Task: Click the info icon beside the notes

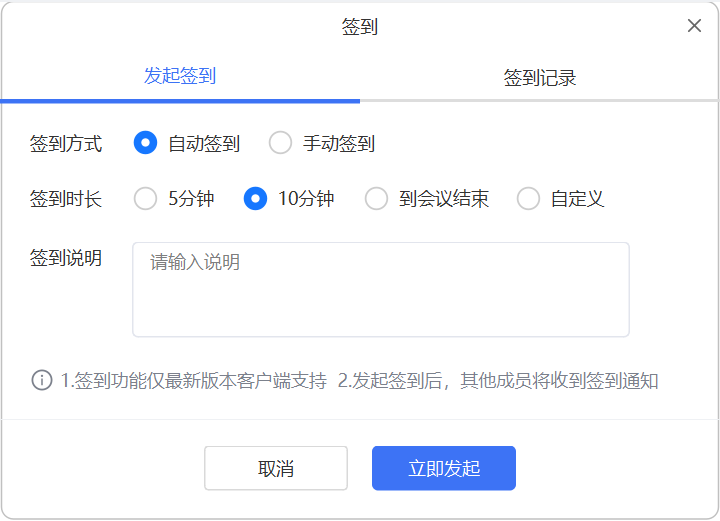Action: 42,380
